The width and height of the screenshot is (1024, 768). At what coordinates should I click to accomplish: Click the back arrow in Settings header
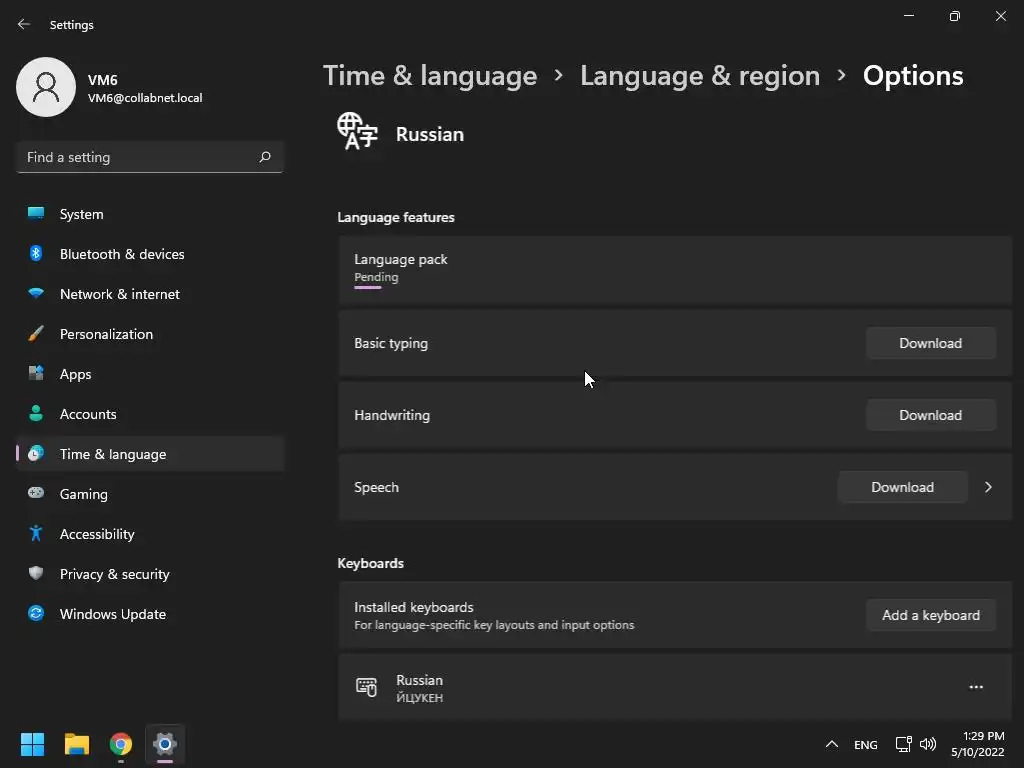[x=24, y=24]
